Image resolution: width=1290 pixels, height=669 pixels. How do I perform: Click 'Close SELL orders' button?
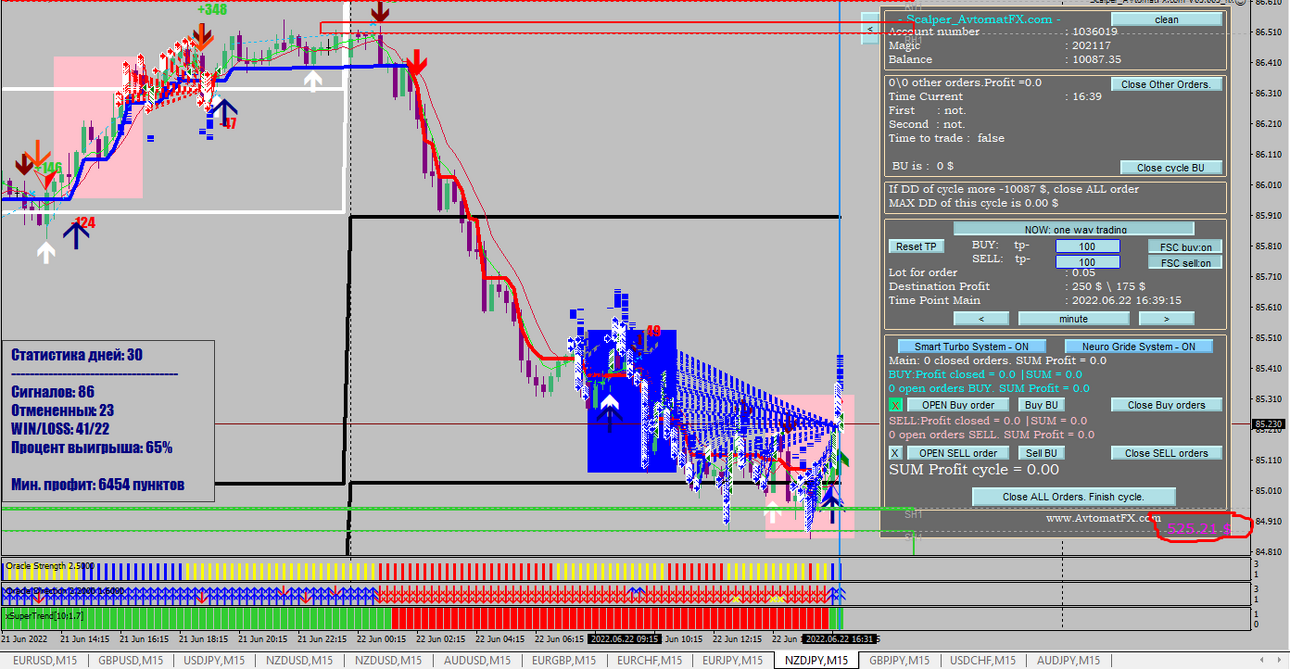[1166, 453]
